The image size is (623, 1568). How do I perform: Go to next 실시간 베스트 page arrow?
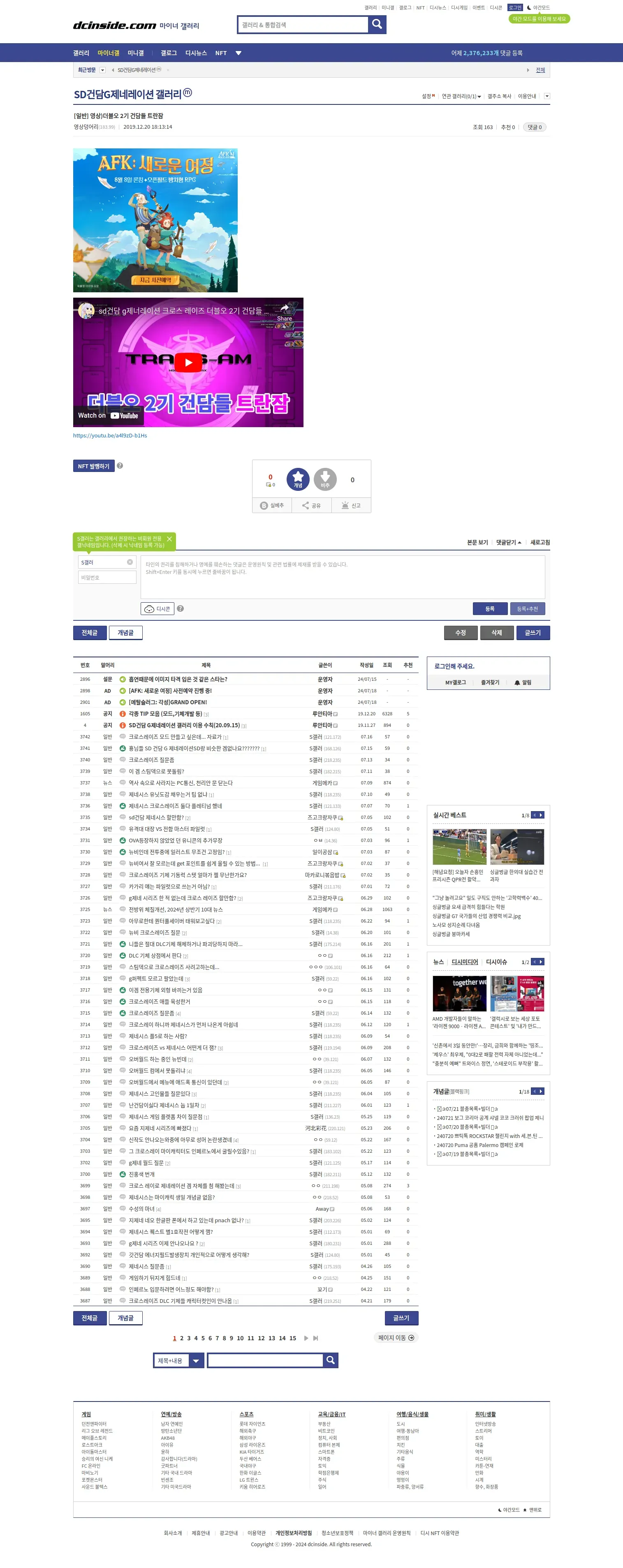coord(541,814)
